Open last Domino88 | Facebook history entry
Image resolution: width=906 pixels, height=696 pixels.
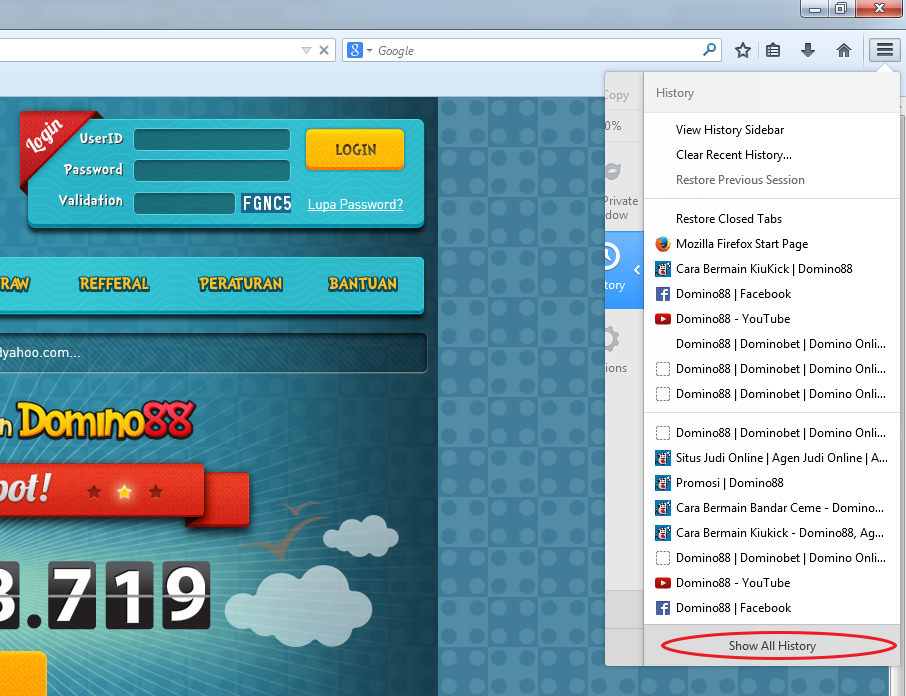[x=772, y=608]
